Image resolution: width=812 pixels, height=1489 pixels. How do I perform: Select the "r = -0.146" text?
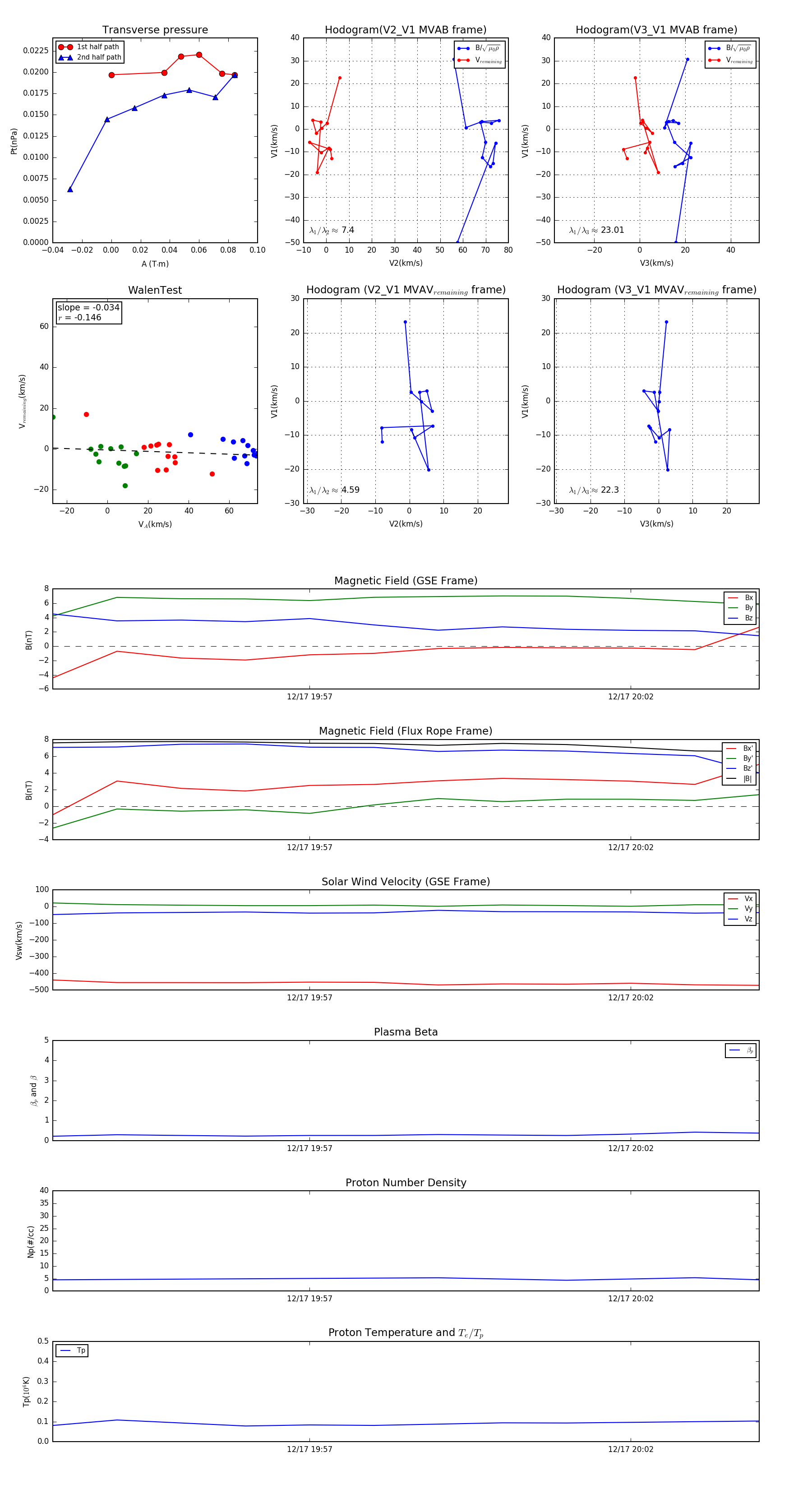[x=80, y=317]
